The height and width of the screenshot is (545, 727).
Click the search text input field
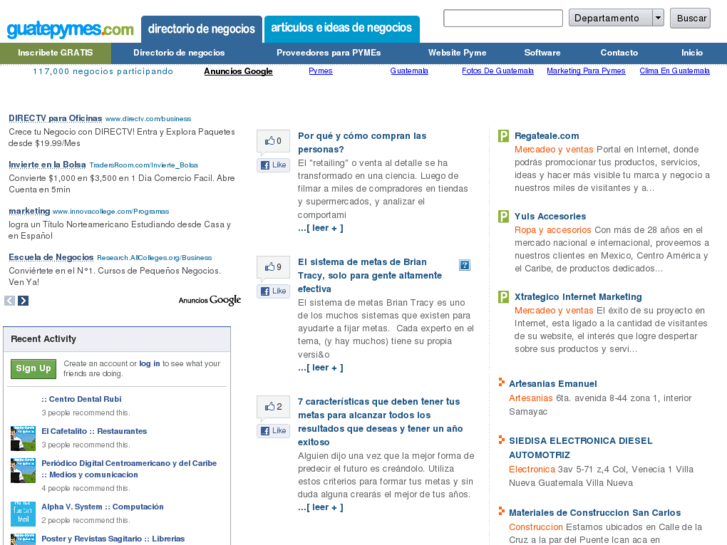503,18
